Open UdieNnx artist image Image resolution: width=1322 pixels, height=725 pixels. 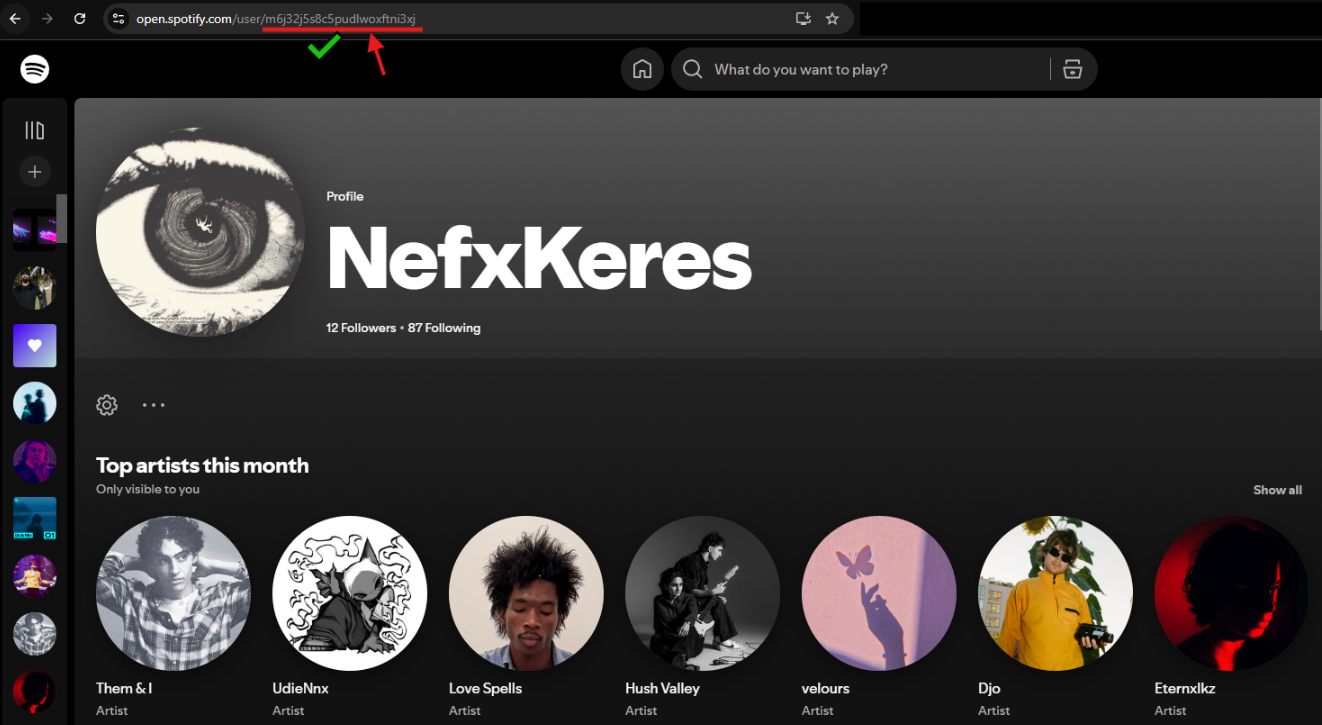click(350, 593)
